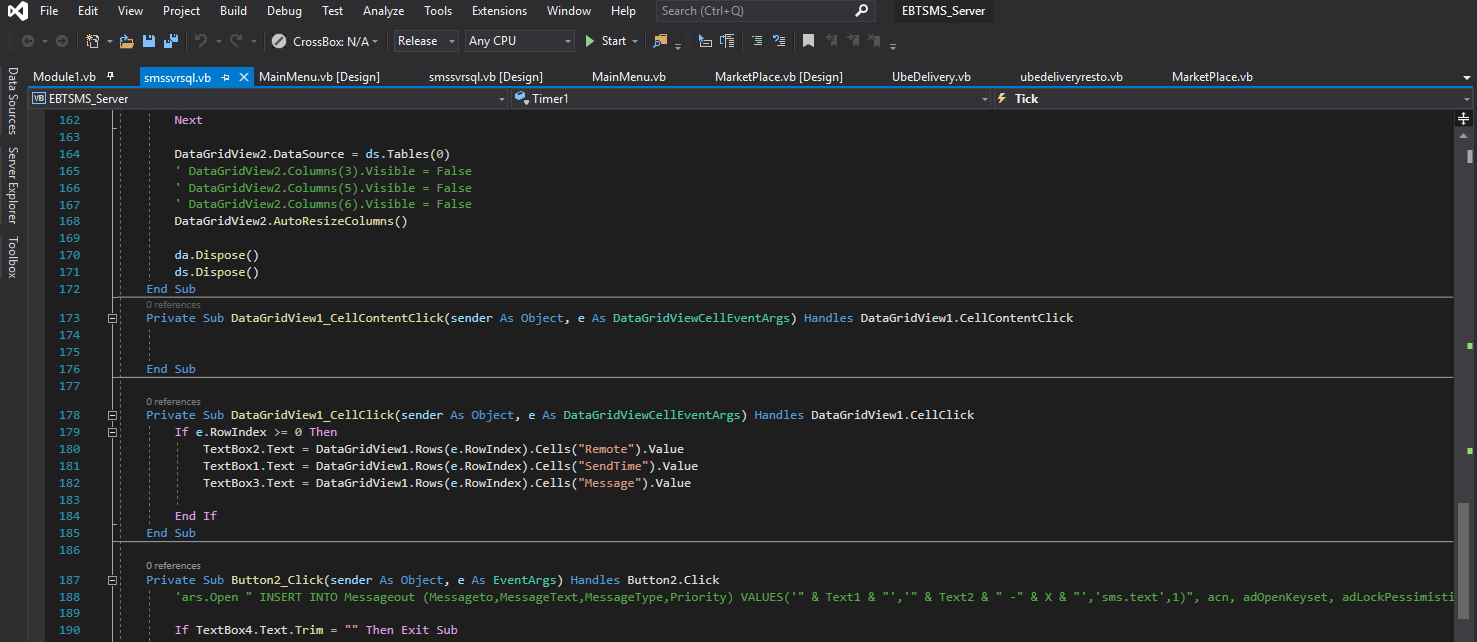1477x642 pixels.
Task: Open the Any CPU platform dropdown
Action: coord(520,41)
